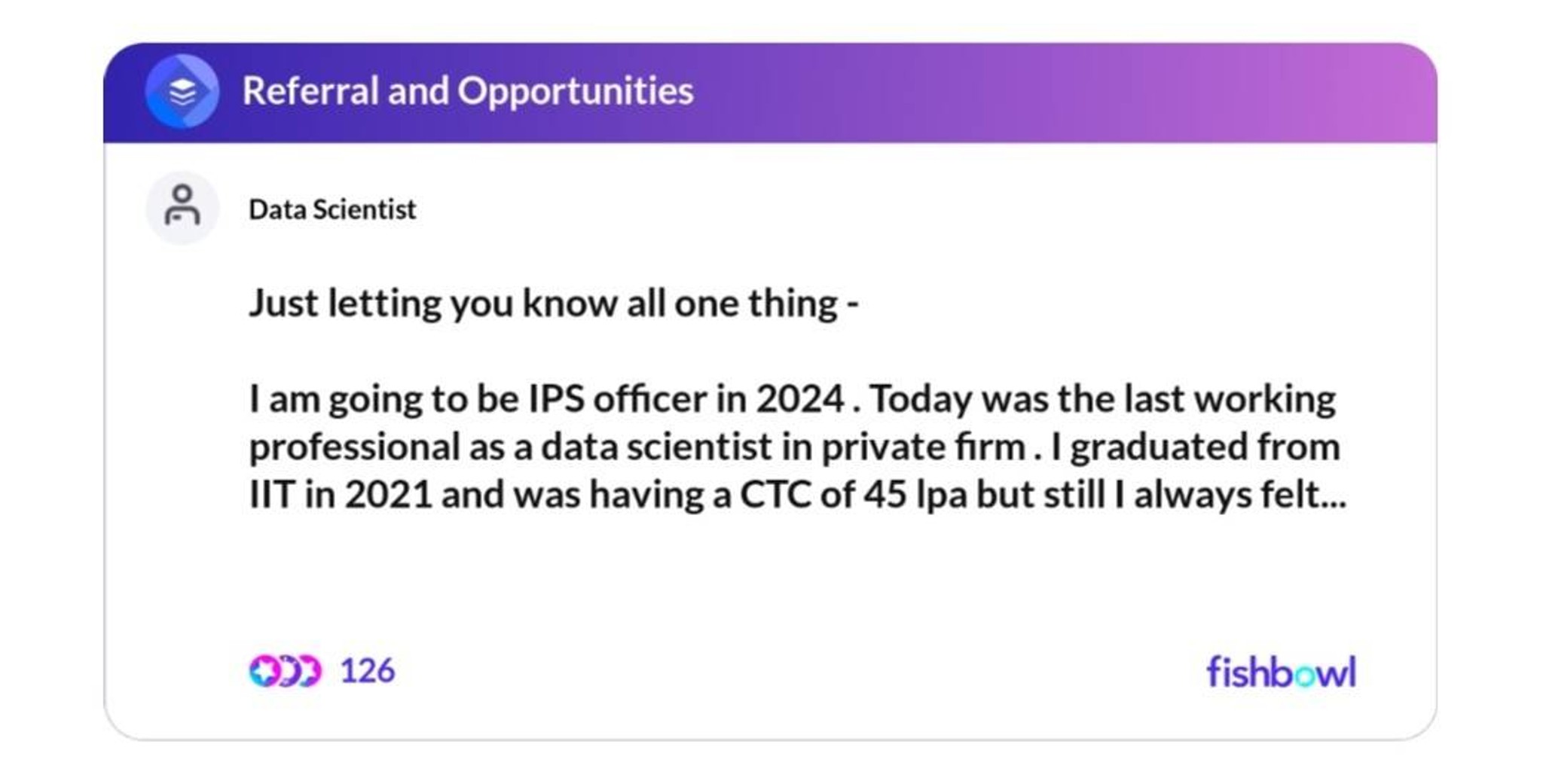
Task: Click the teal 'o' in fishbowl logo
Action: tap(1306, 674)
